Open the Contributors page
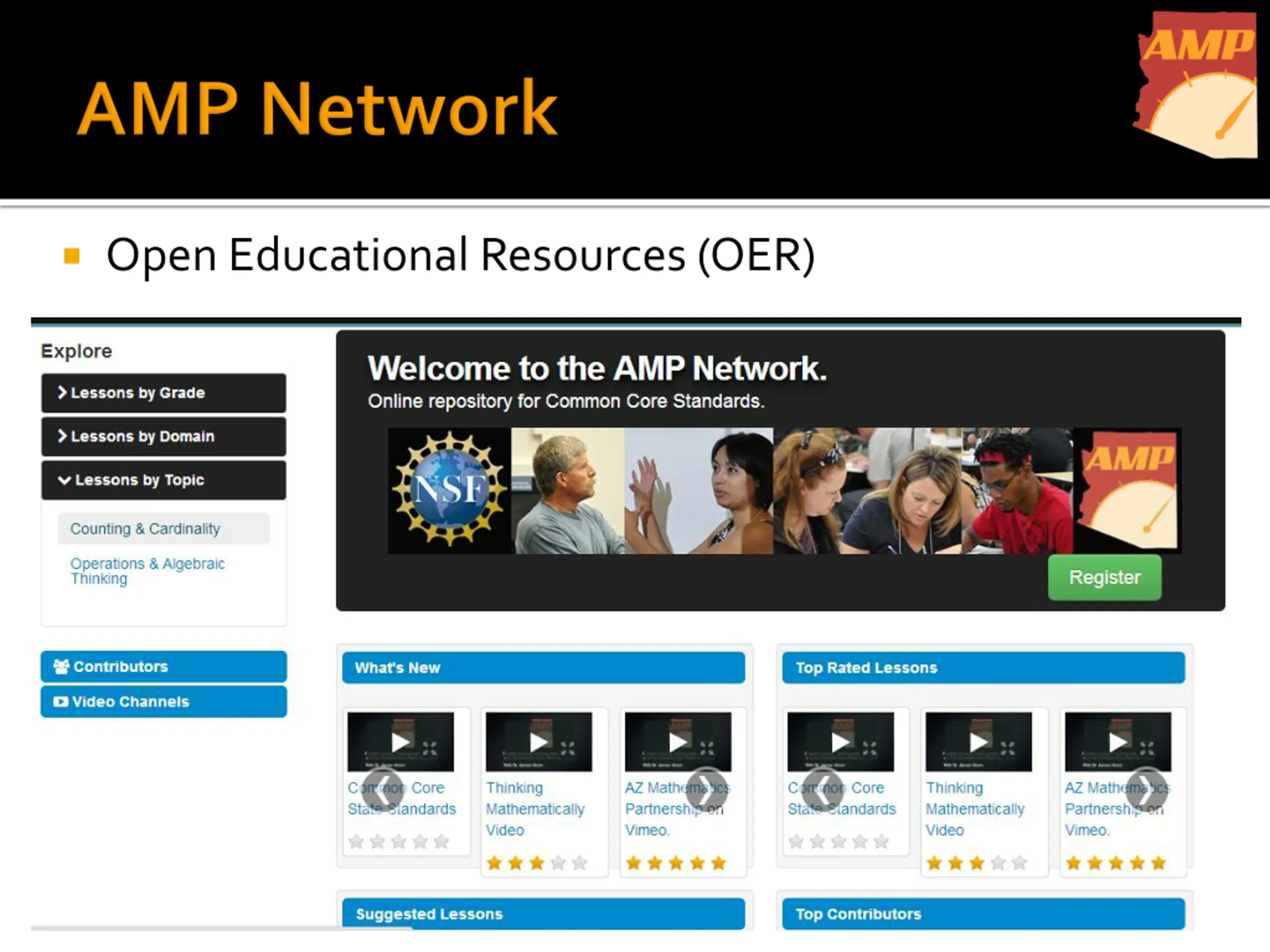 tap(164, 667)
